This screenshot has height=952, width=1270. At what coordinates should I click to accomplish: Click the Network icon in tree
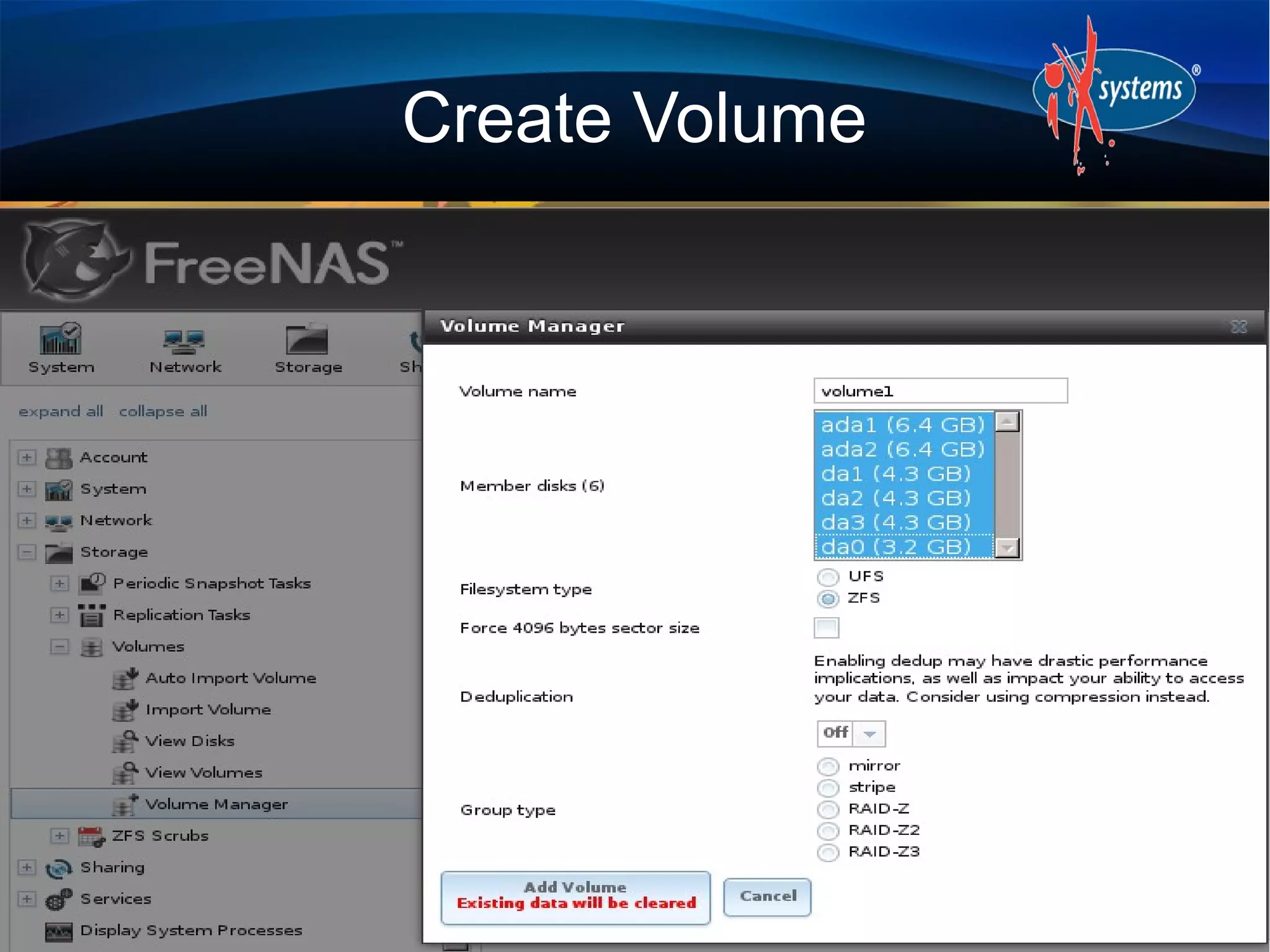(x=59, y=522)
